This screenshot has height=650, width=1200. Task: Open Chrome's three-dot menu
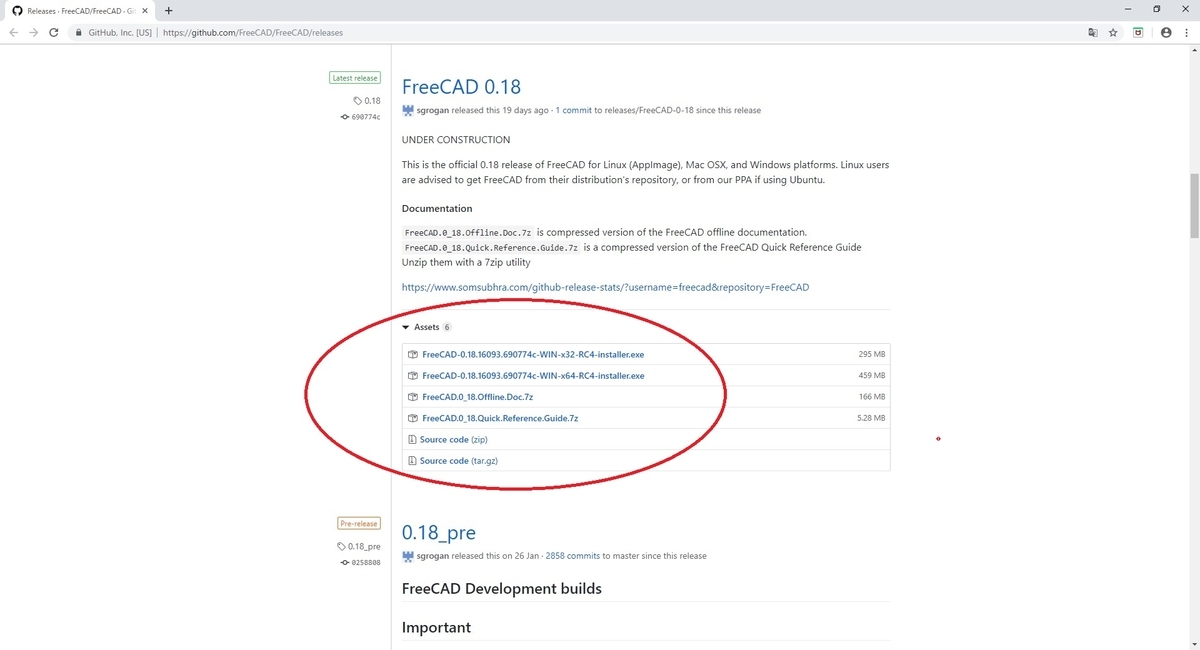1186,32
